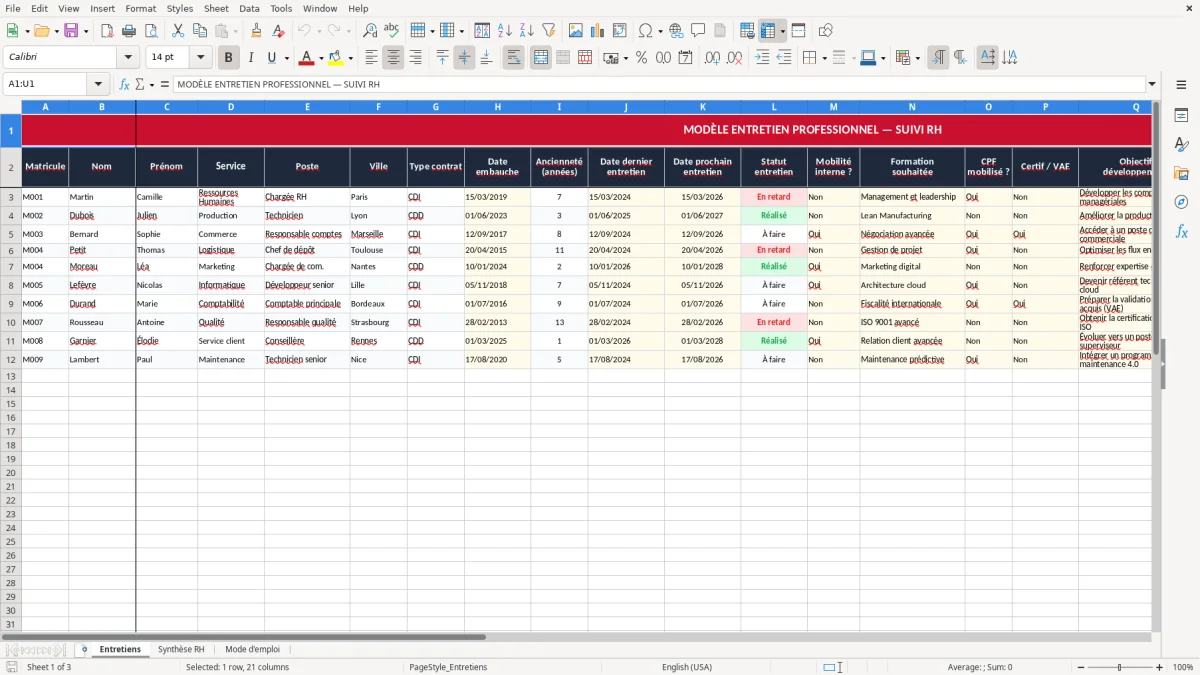Image resolution: width=1200 pixels, height=675 pixels.
Task: Click the formula input line
Action: 659,84
